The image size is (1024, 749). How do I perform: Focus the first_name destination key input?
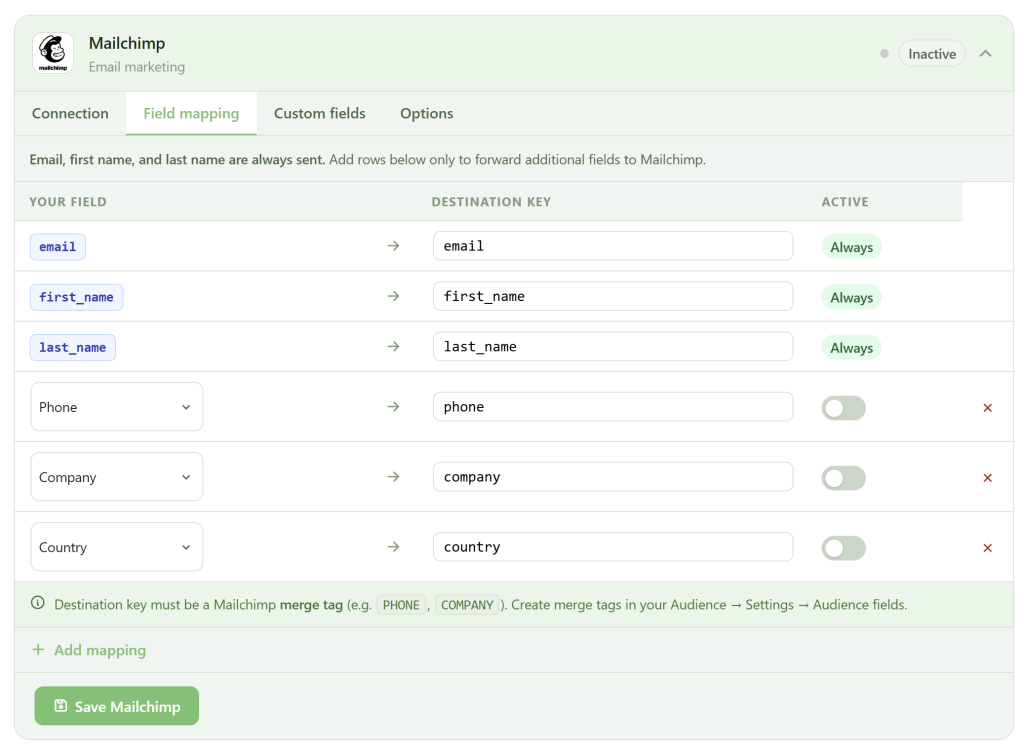point(613,296)
